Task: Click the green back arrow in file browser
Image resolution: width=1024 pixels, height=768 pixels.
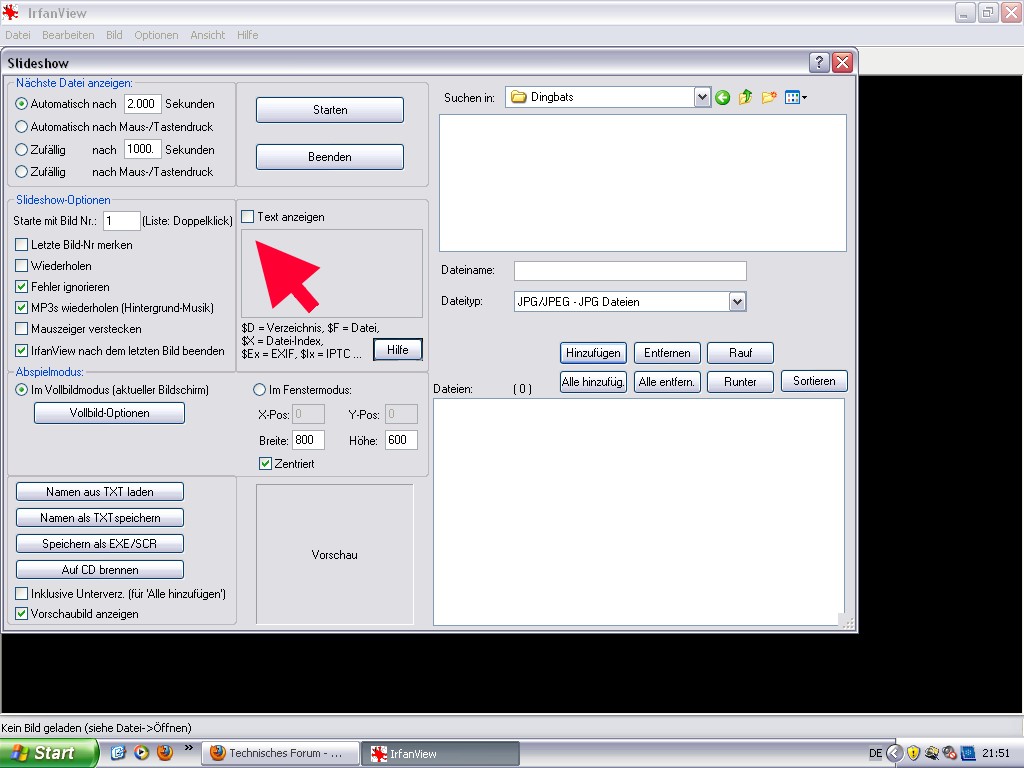Action: [723, 98]
